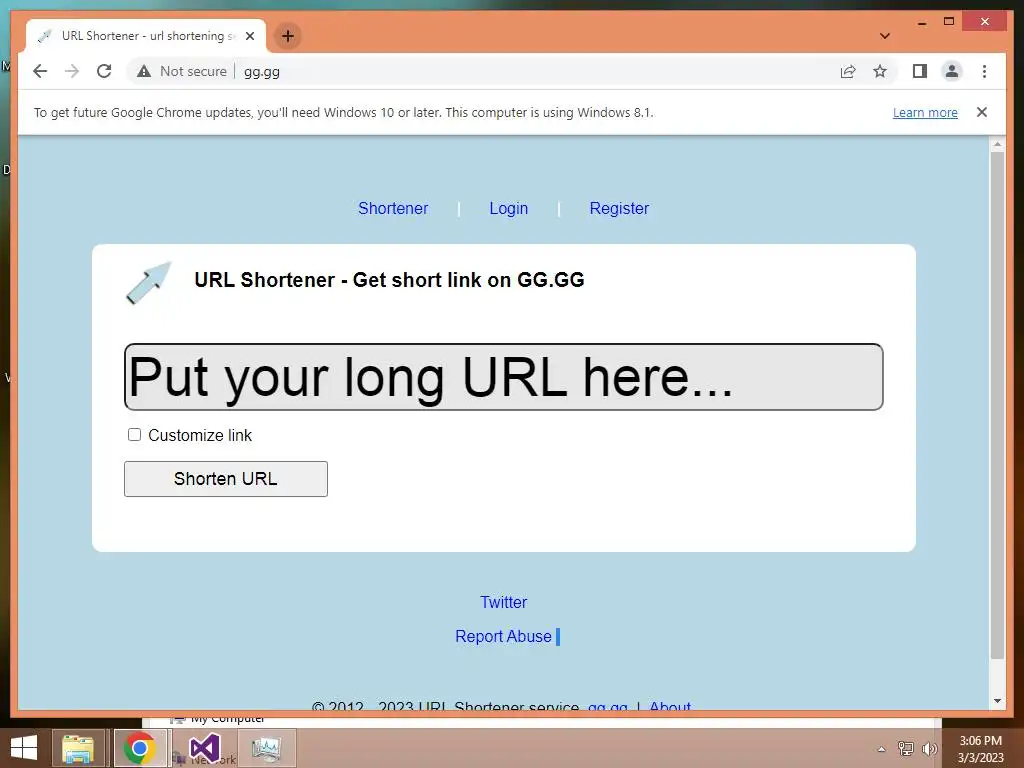Open the Chrome profile avatar menu
The width and height of the screenshot is (1024, 768).
click(952, 71)
